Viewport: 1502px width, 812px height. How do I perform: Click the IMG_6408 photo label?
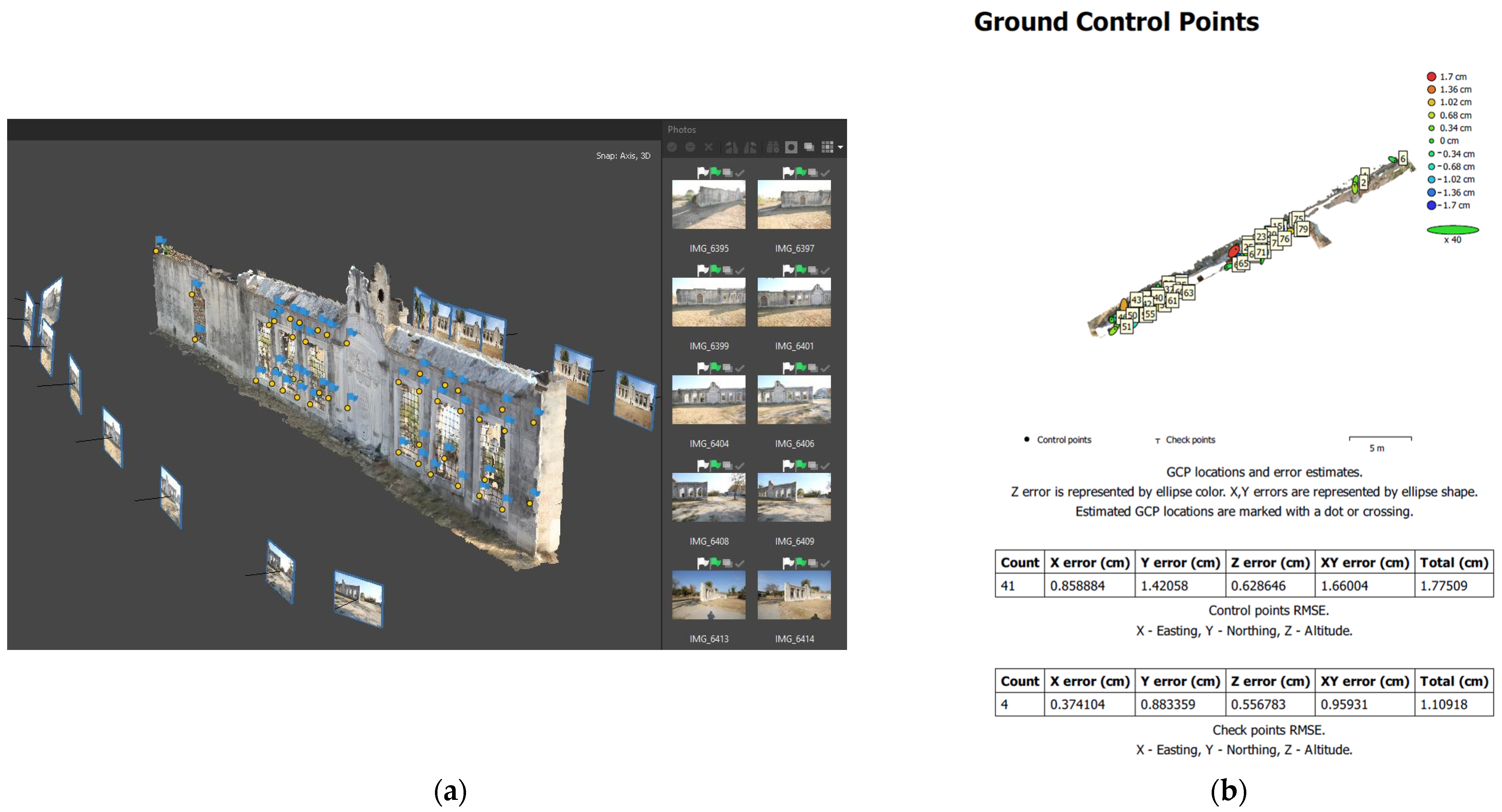[709, 541]
